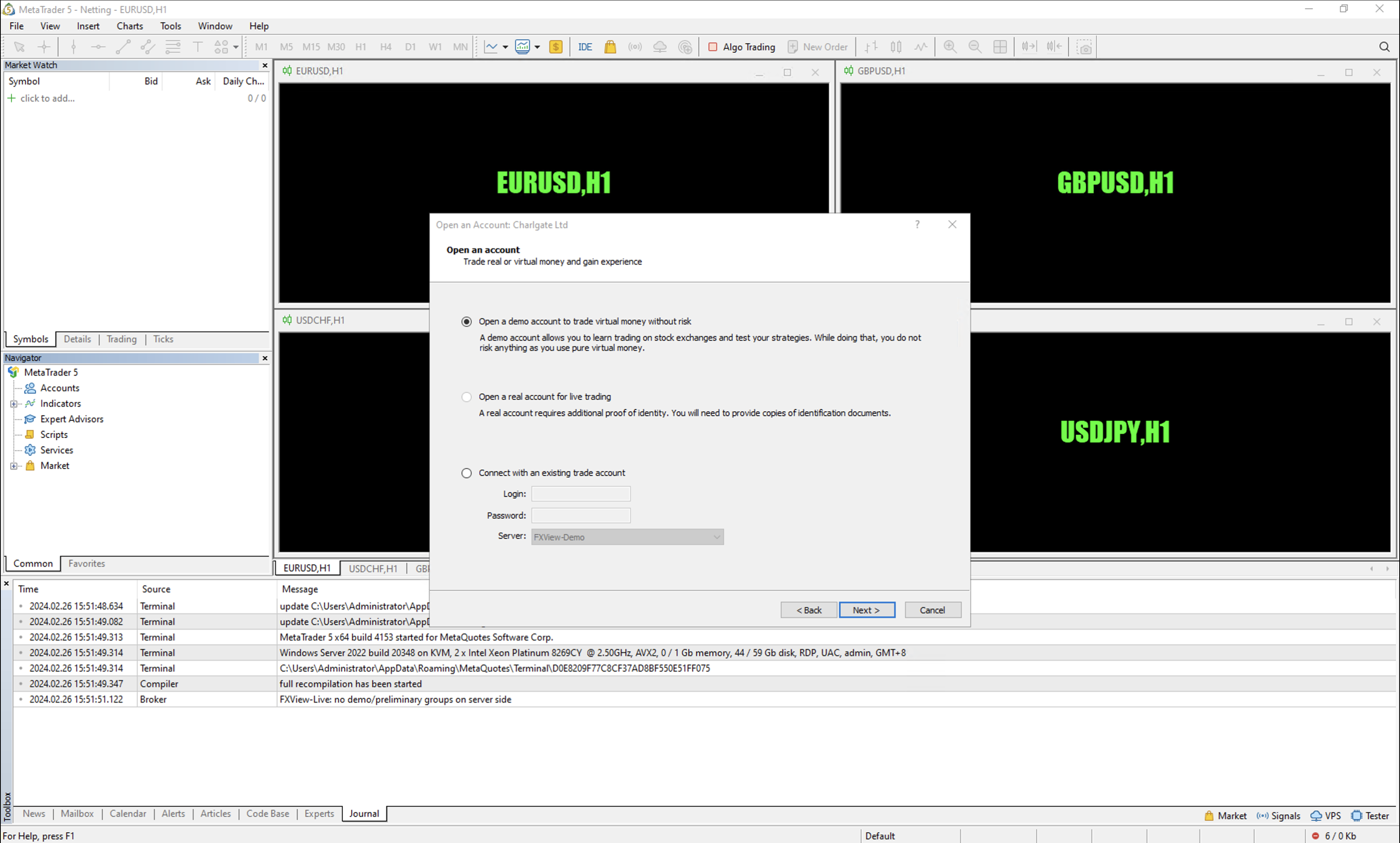This screenshot has width=1400, height=843.
Task: Select Connect with an existing trade account
Action: pos(466,472)
